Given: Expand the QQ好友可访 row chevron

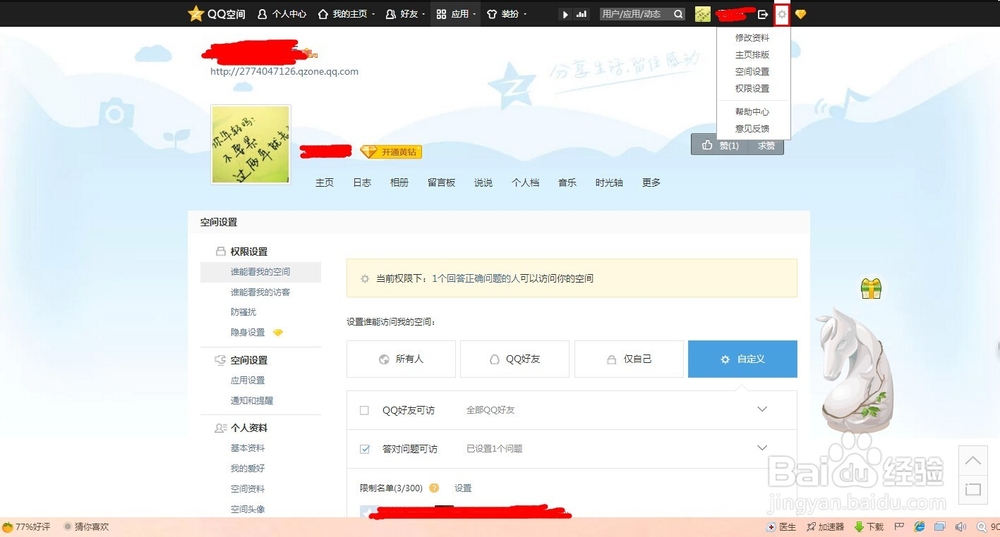Looking at the screenshot, I should 762,410.
